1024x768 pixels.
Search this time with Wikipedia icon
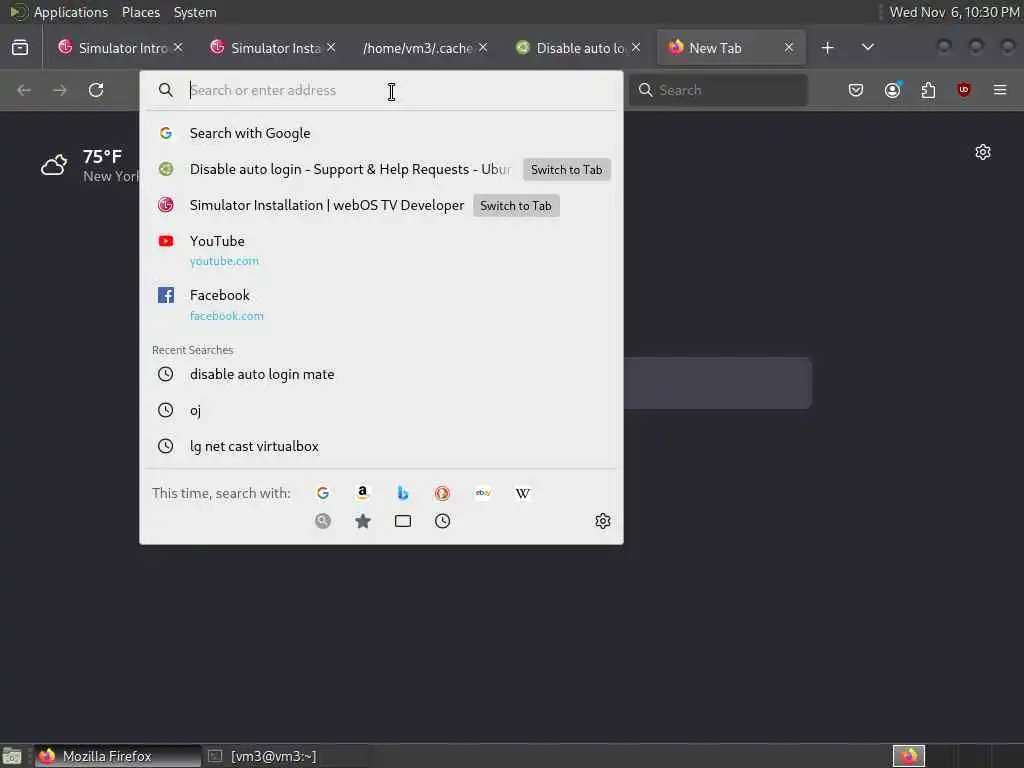point(522,493)
